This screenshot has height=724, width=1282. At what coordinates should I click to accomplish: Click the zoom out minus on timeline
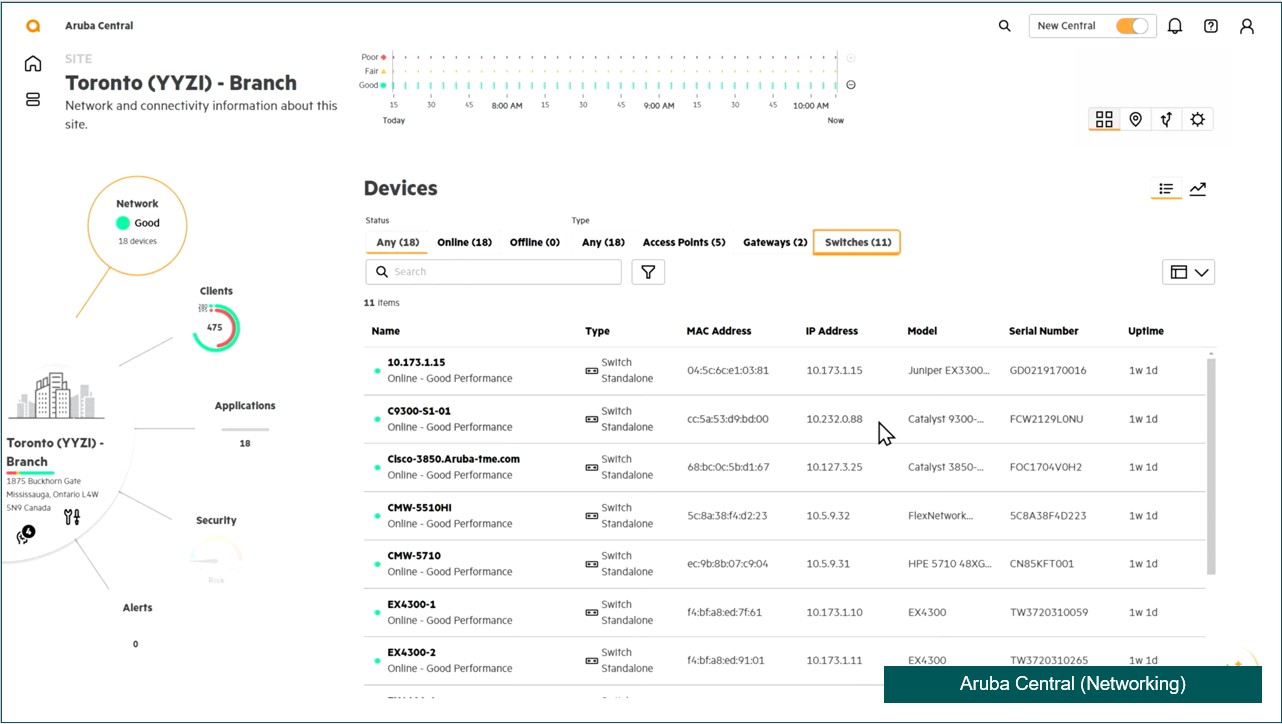tap(851, 84)
